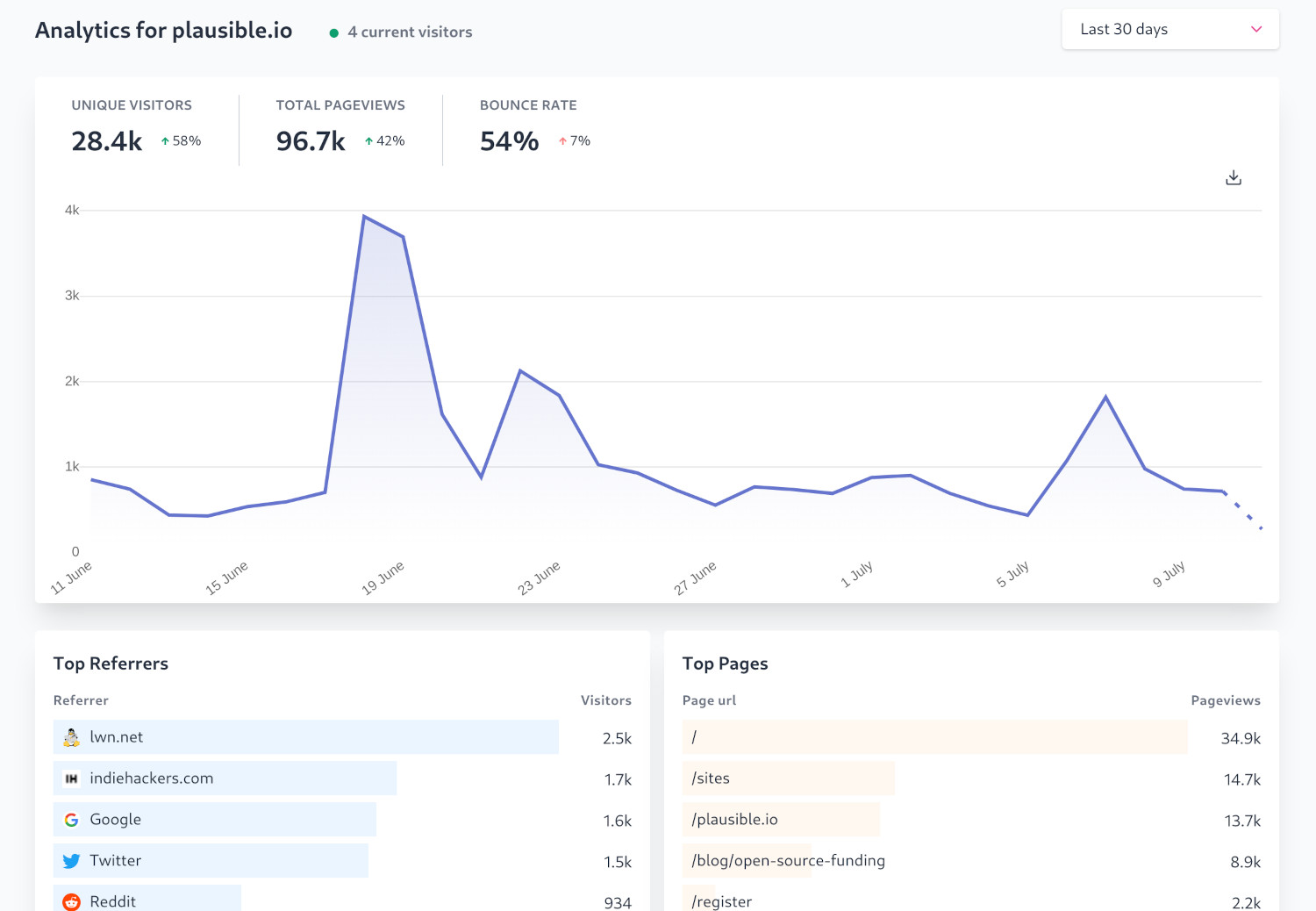This screenshot has width=1316, height=911.
Task: Click the Top Pages heading
Action: coord(726,664)
